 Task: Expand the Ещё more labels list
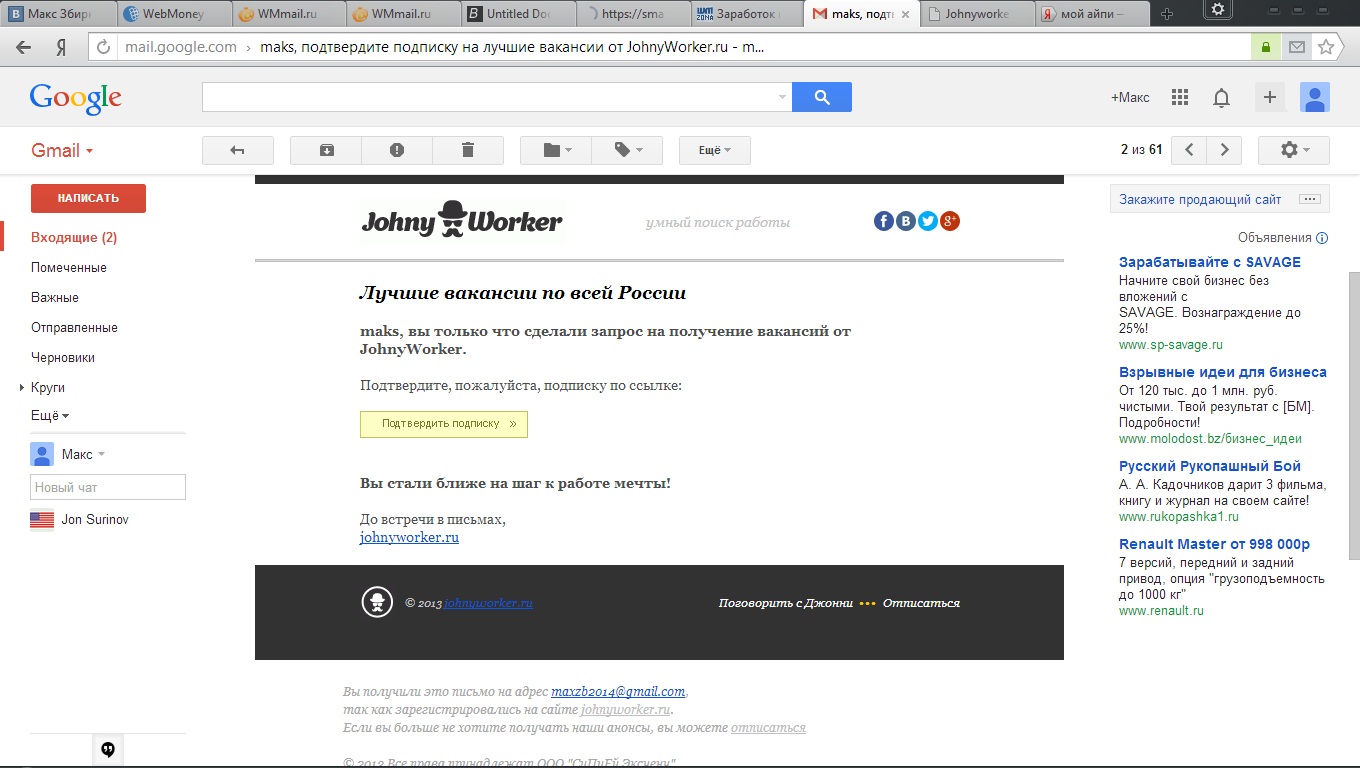[x=50, y=415]
